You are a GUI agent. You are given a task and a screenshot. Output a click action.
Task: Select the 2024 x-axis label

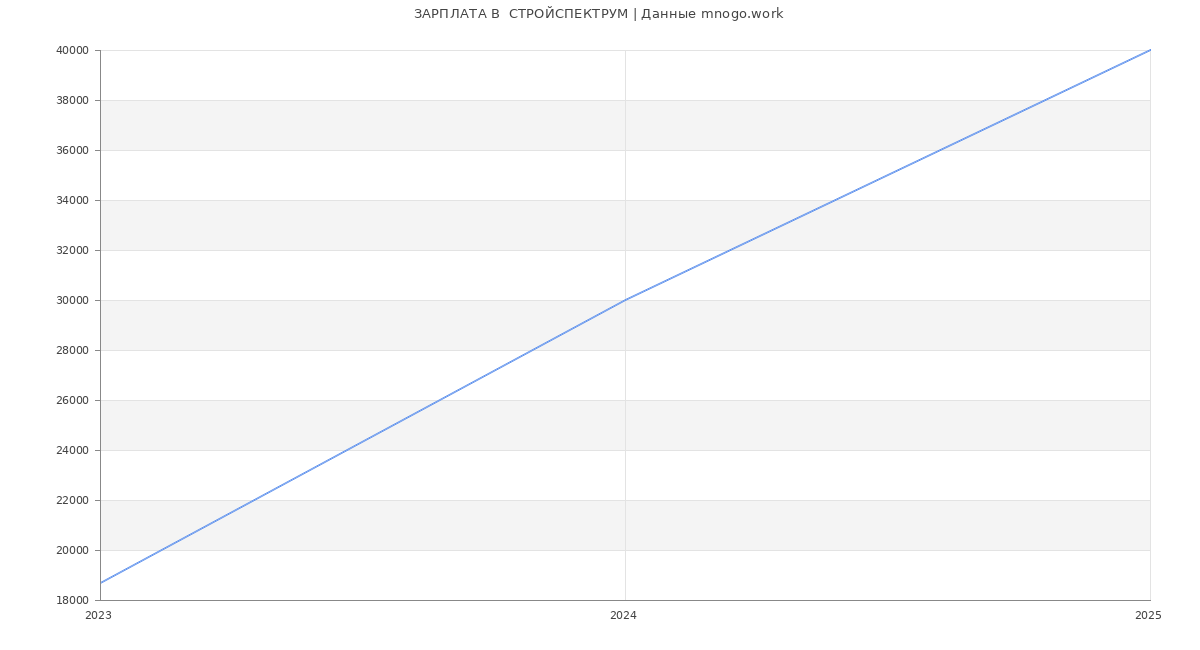pos(623,616)
